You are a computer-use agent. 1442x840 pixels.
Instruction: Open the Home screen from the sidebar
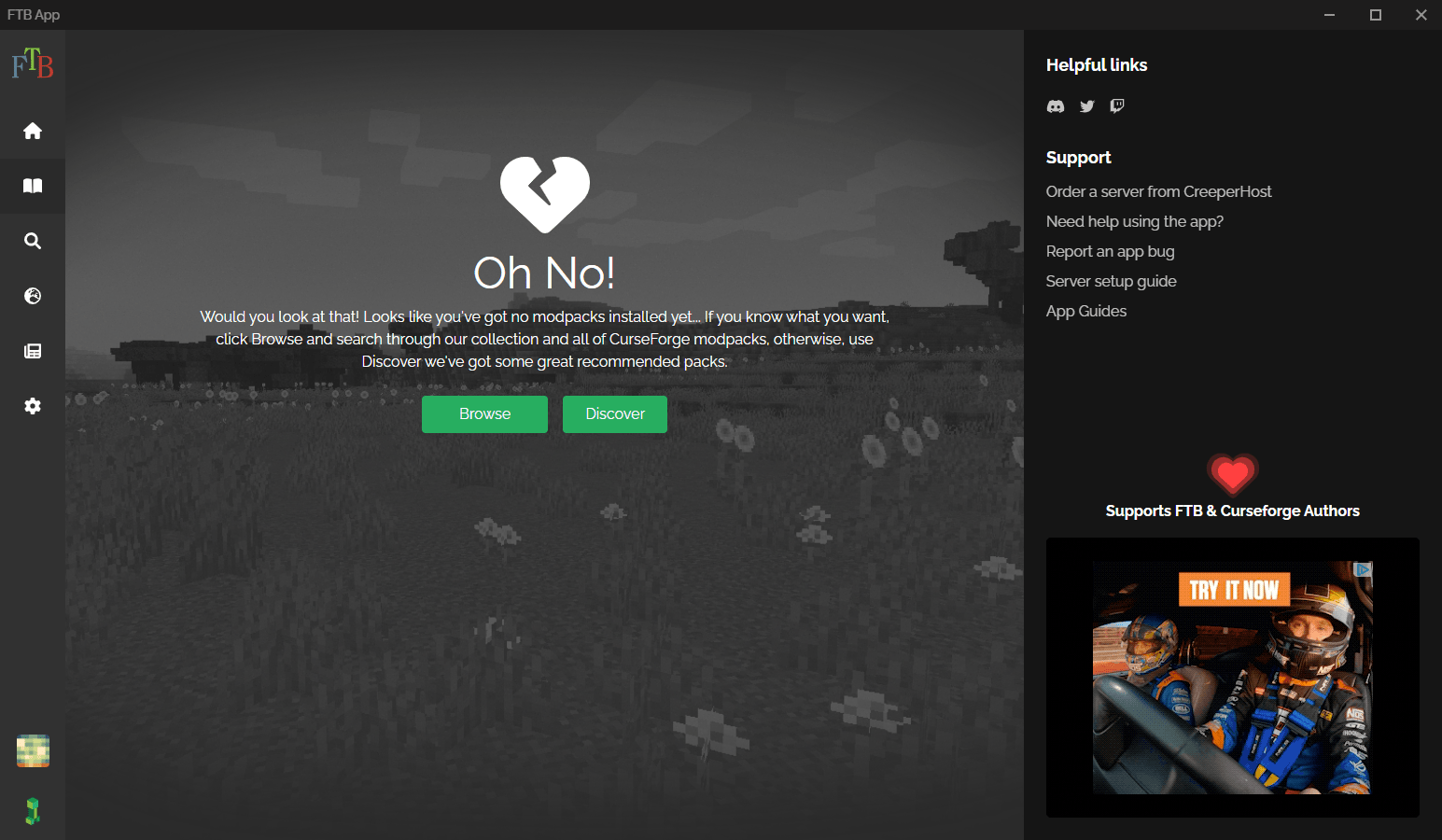pyautogui.click(x=33, y=132)
